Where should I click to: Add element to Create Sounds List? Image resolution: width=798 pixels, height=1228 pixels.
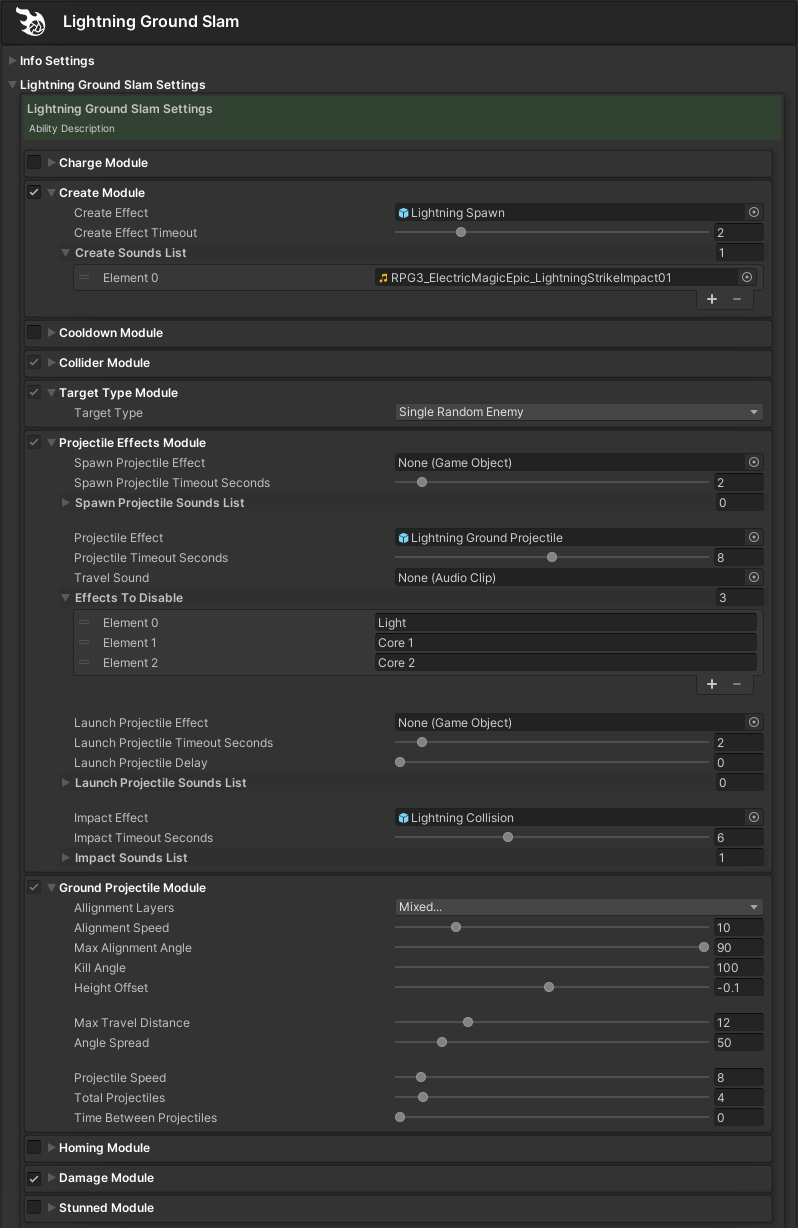[x=712, y=299]
